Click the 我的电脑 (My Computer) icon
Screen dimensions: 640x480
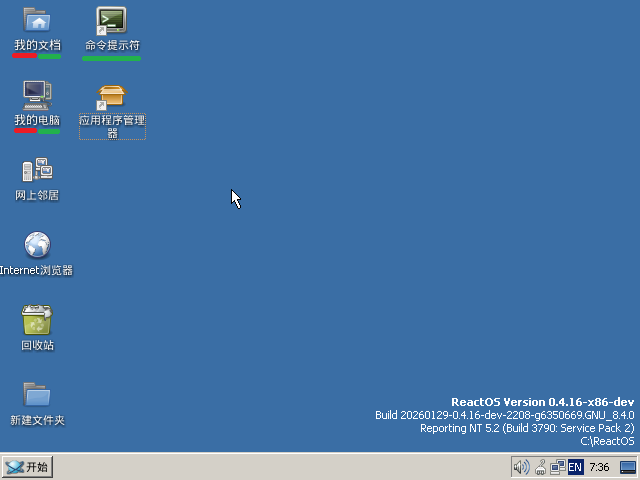coord(37,95)
